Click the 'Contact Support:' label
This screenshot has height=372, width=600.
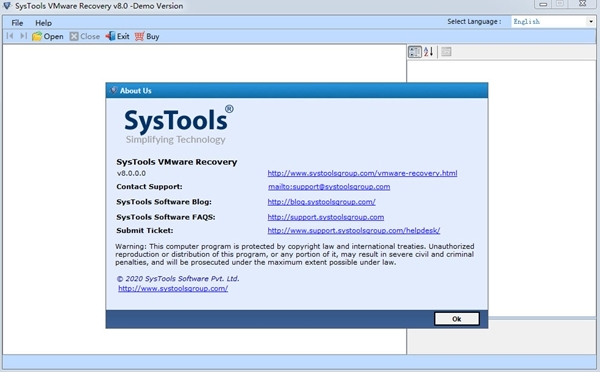(x=149, y=187)
